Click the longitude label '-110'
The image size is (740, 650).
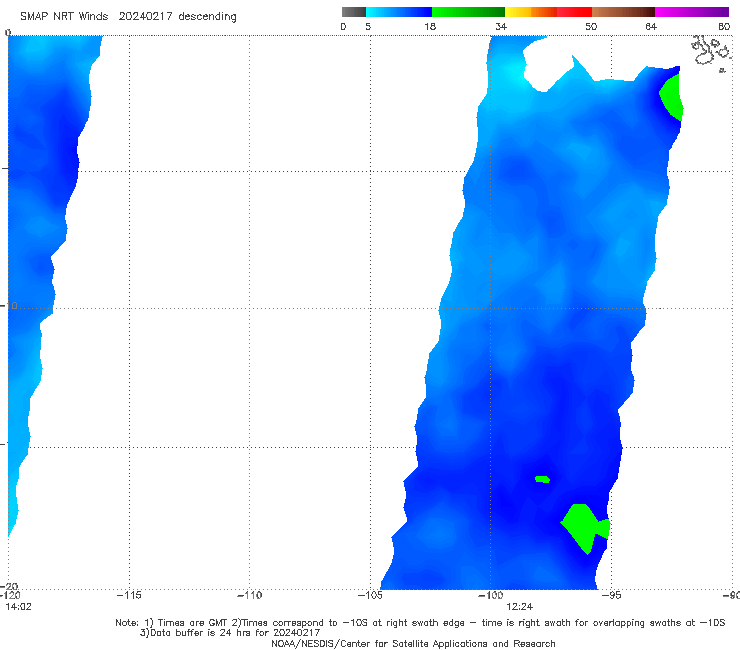click(x=249, y=595)
